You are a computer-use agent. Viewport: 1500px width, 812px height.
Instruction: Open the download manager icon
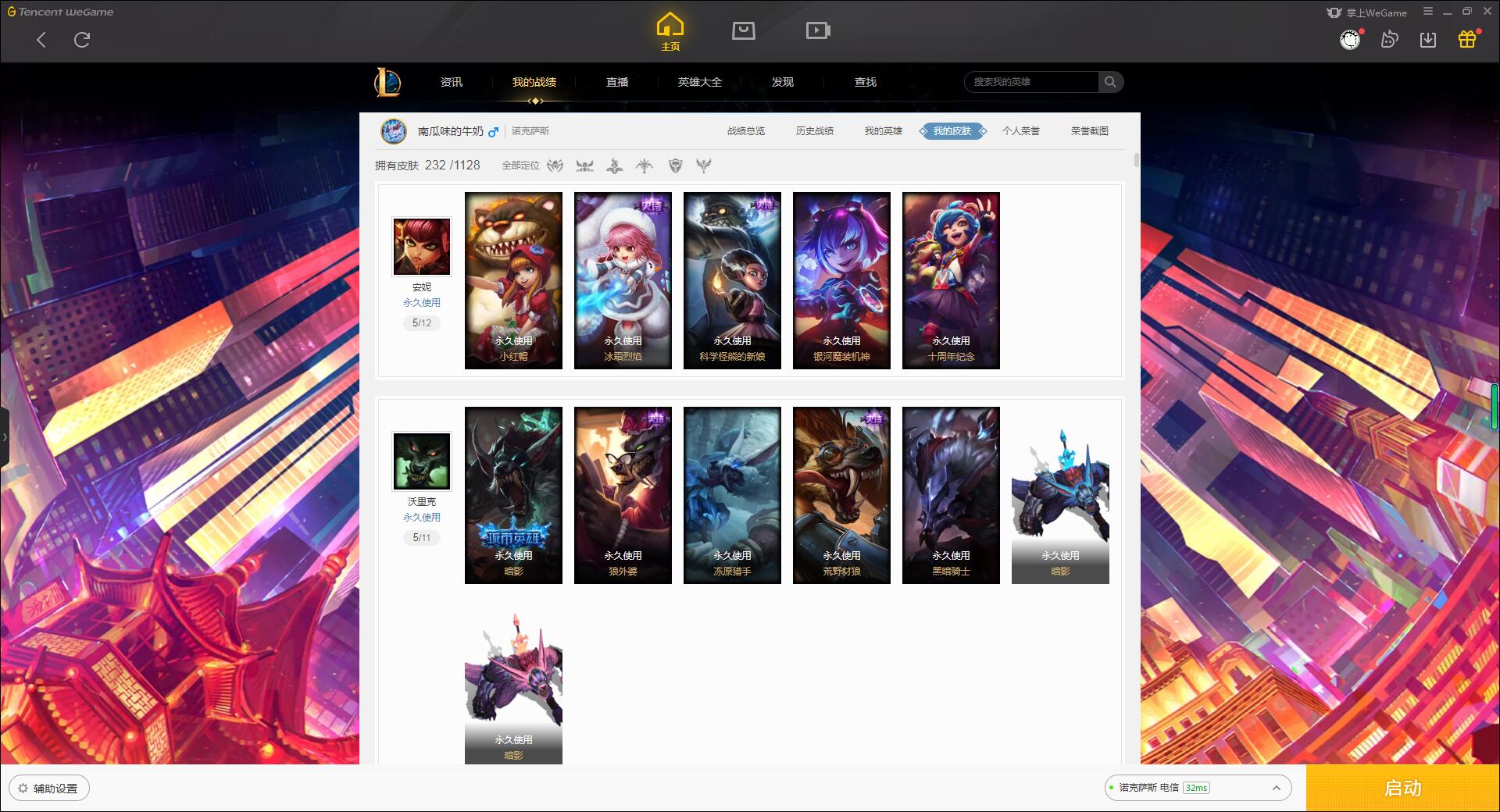click(x=1428, y=40)
